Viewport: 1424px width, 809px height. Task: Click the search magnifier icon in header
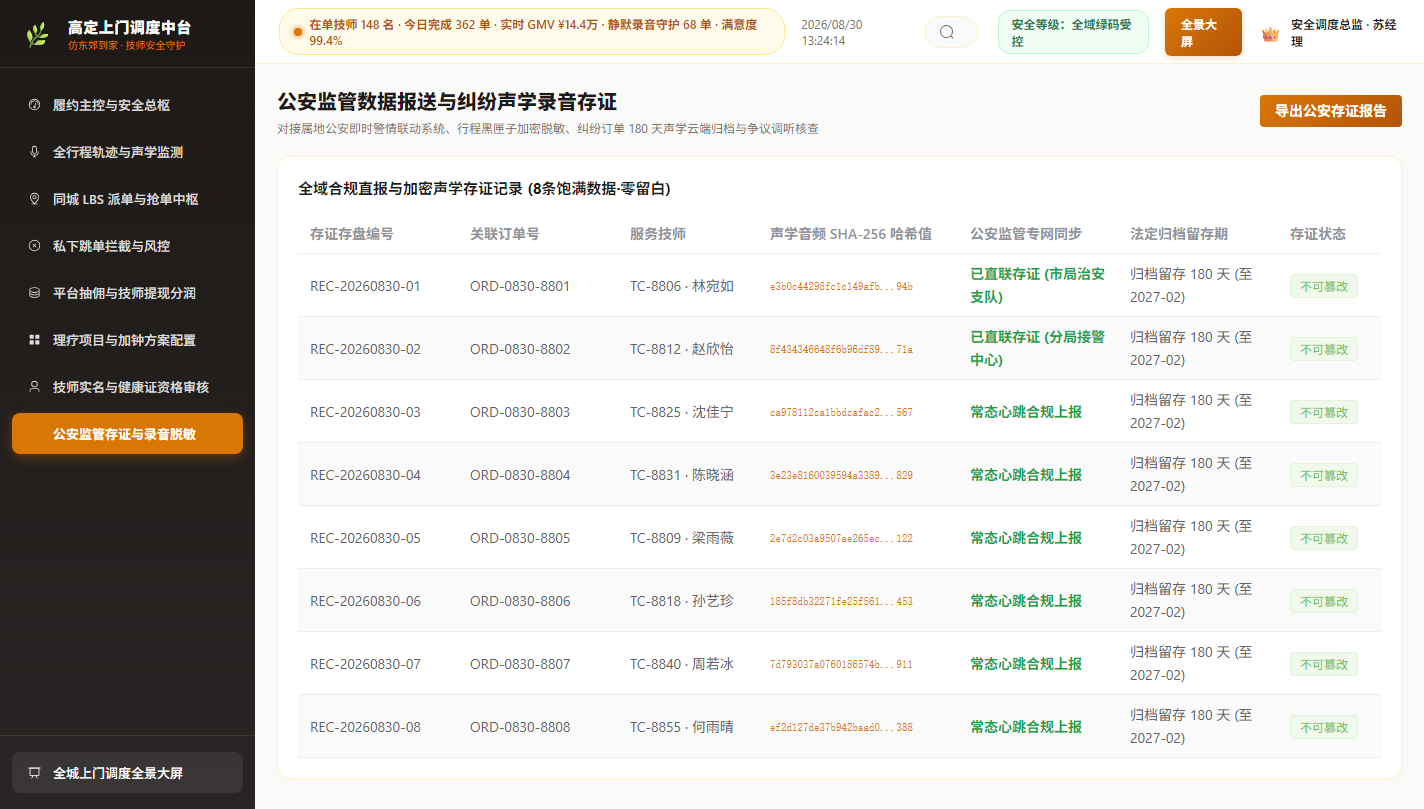(x=947, y=32)
